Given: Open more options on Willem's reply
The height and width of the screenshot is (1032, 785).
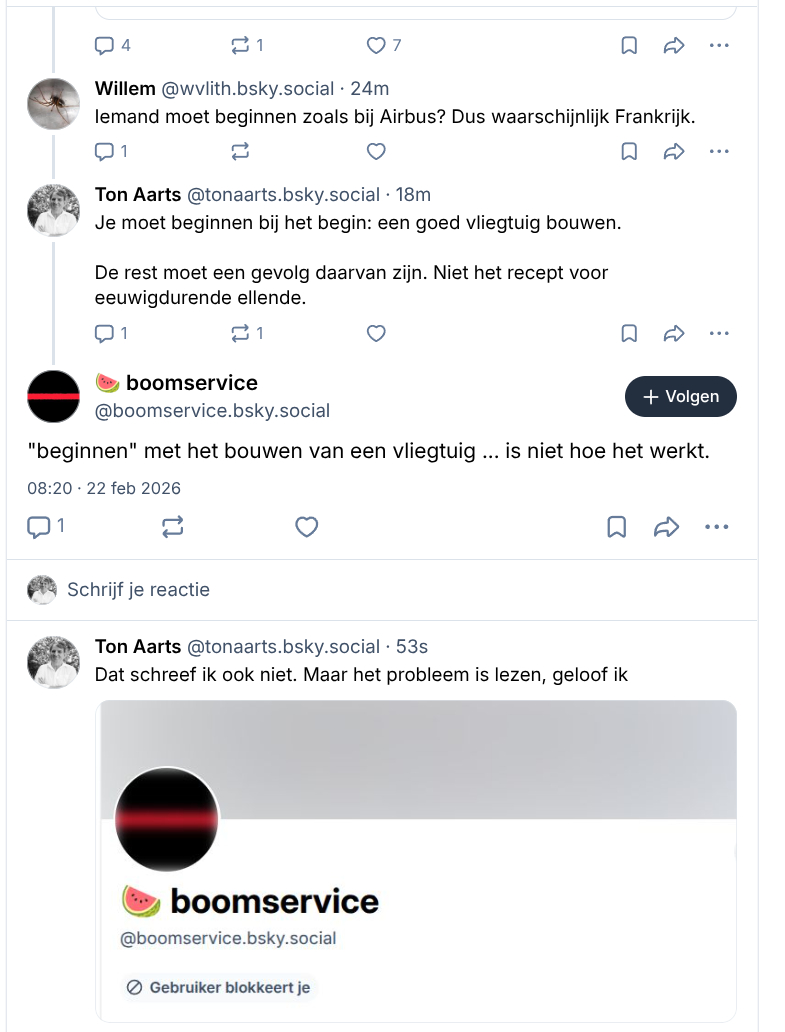Looking at the screenshot, I should pyautogui.click(x=719, y=152).
